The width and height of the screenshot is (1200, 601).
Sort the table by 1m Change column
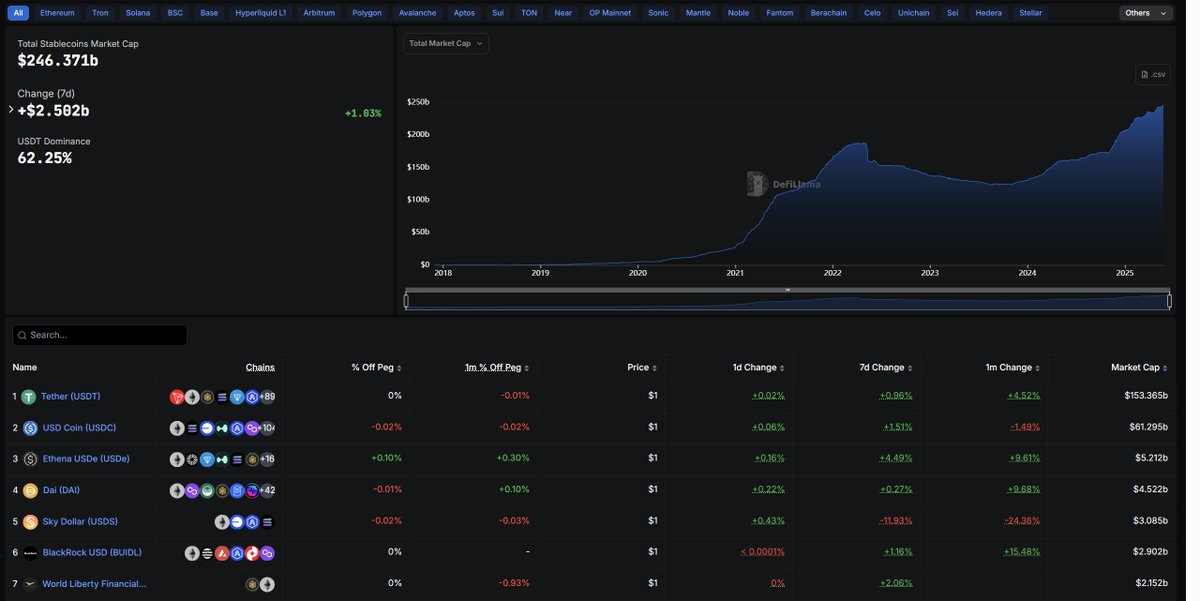click(x=1015, y=368)
